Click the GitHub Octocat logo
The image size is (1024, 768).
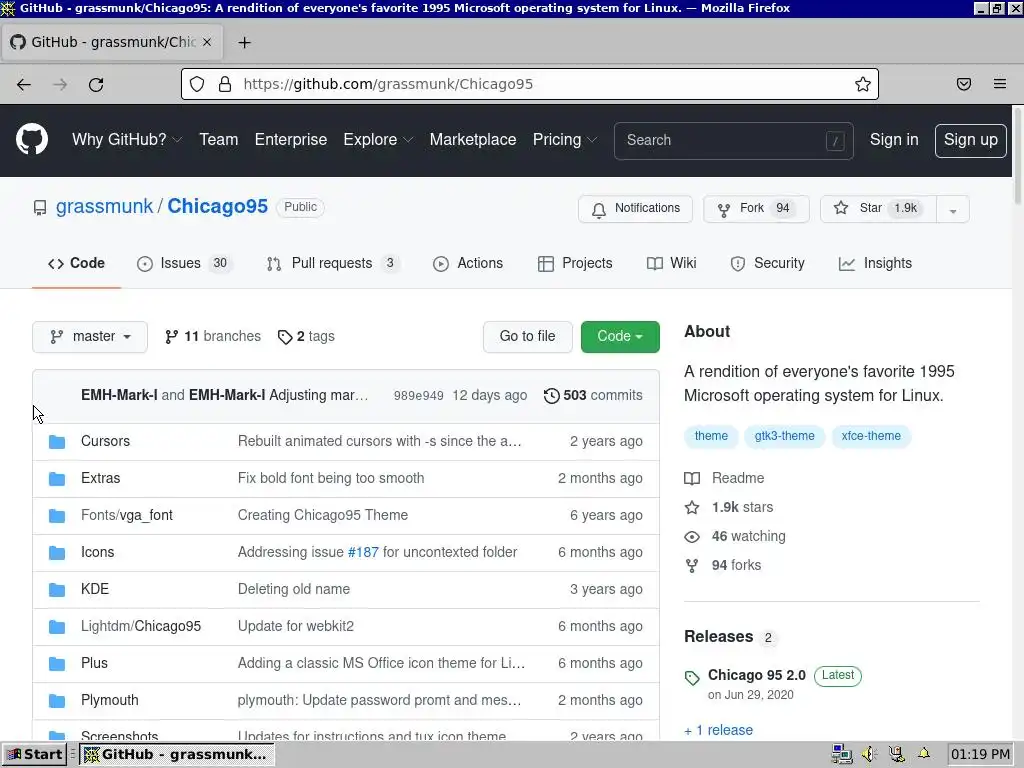coord(32,139)
